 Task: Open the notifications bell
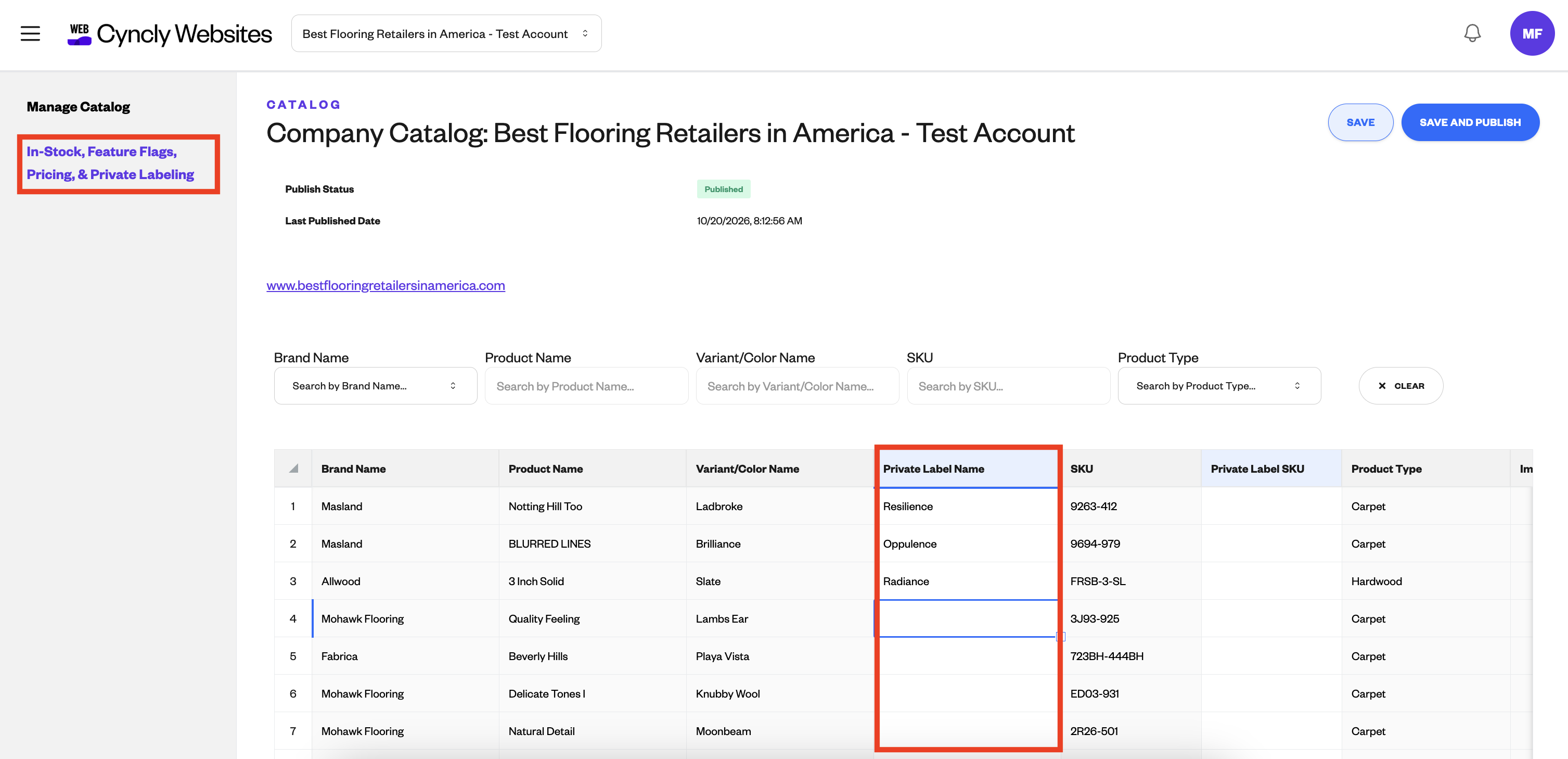[x=1472, y=33]
